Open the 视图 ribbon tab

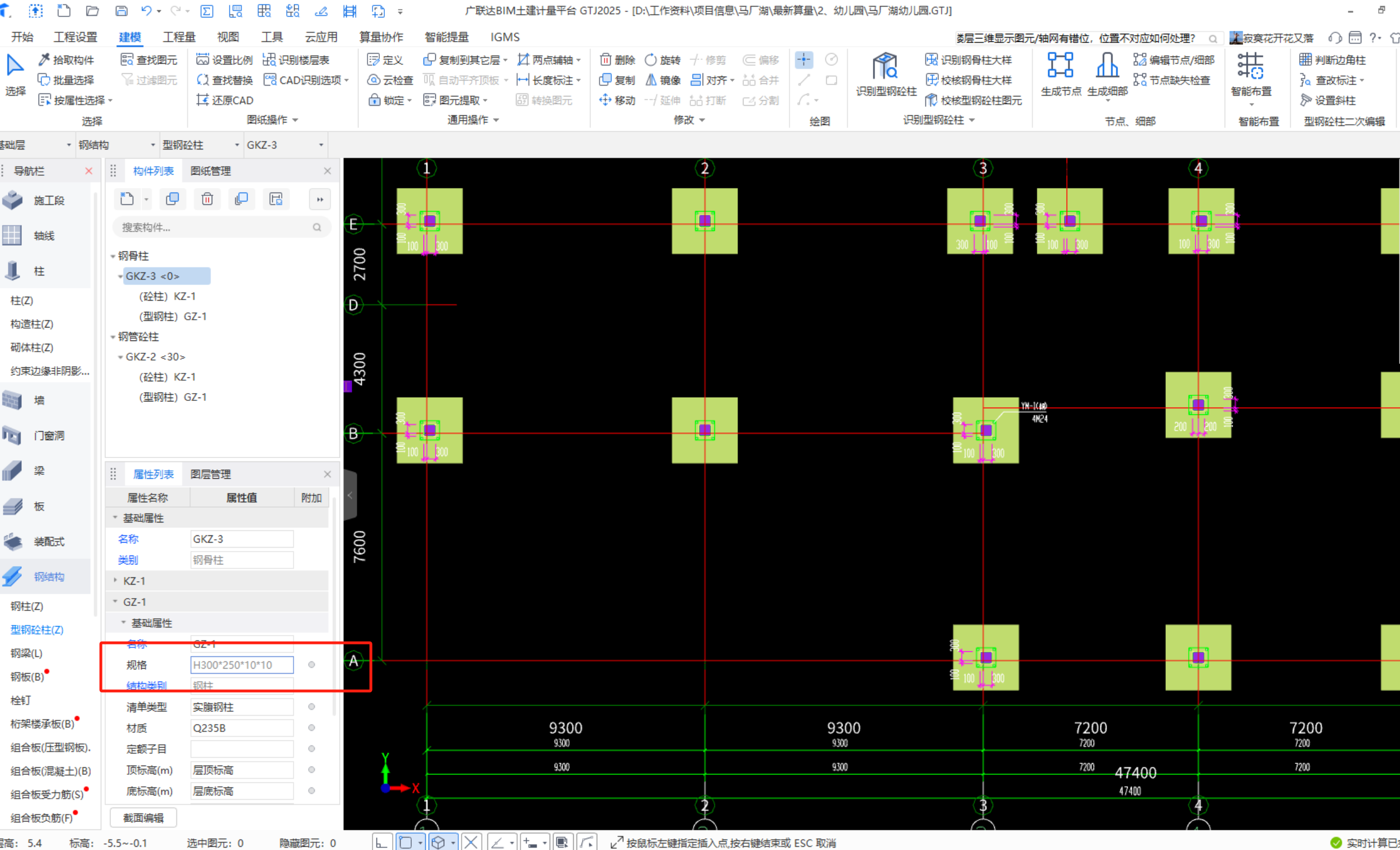click(x=228, y=37)
